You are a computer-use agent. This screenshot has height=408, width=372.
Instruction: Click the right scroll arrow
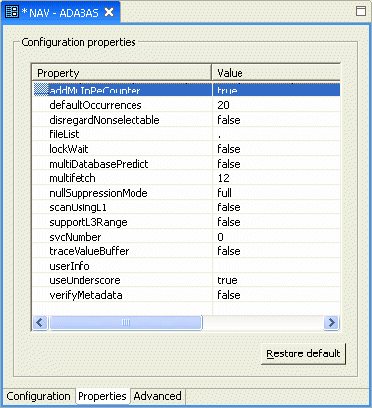tap(331, 322)
